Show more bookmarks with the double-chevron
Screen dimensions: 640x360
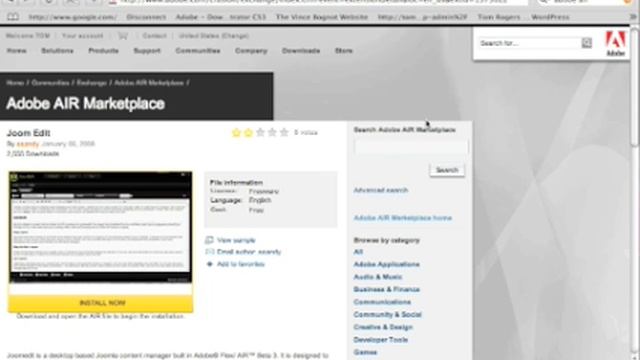[633, 17]
